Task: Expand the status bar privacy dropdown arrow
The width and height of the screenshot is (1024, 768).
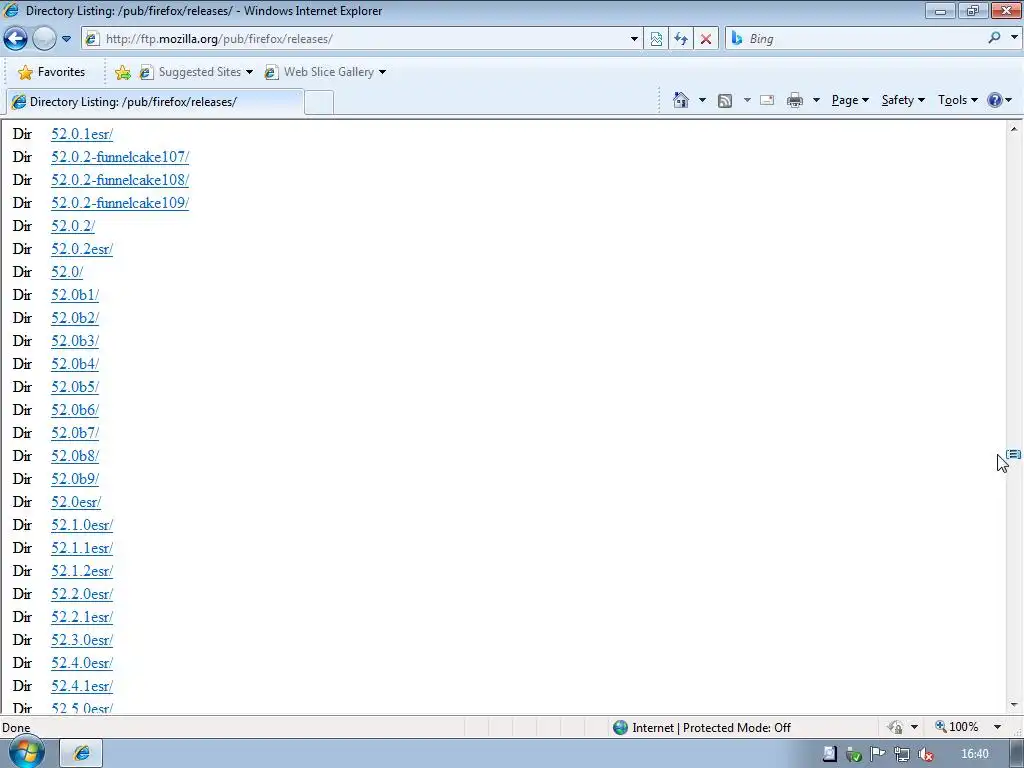Action: click(914, 727)
